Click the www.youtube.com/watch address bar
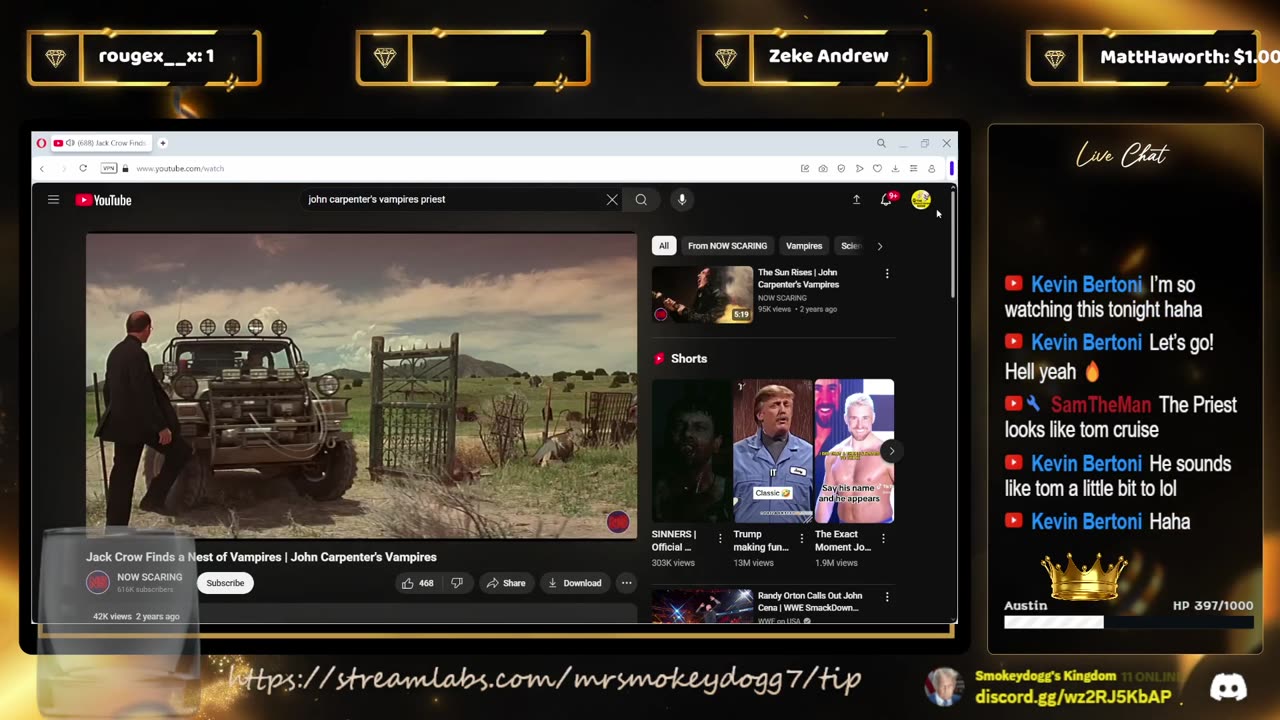Screen dimensions: 1280x720 [180, 168]
